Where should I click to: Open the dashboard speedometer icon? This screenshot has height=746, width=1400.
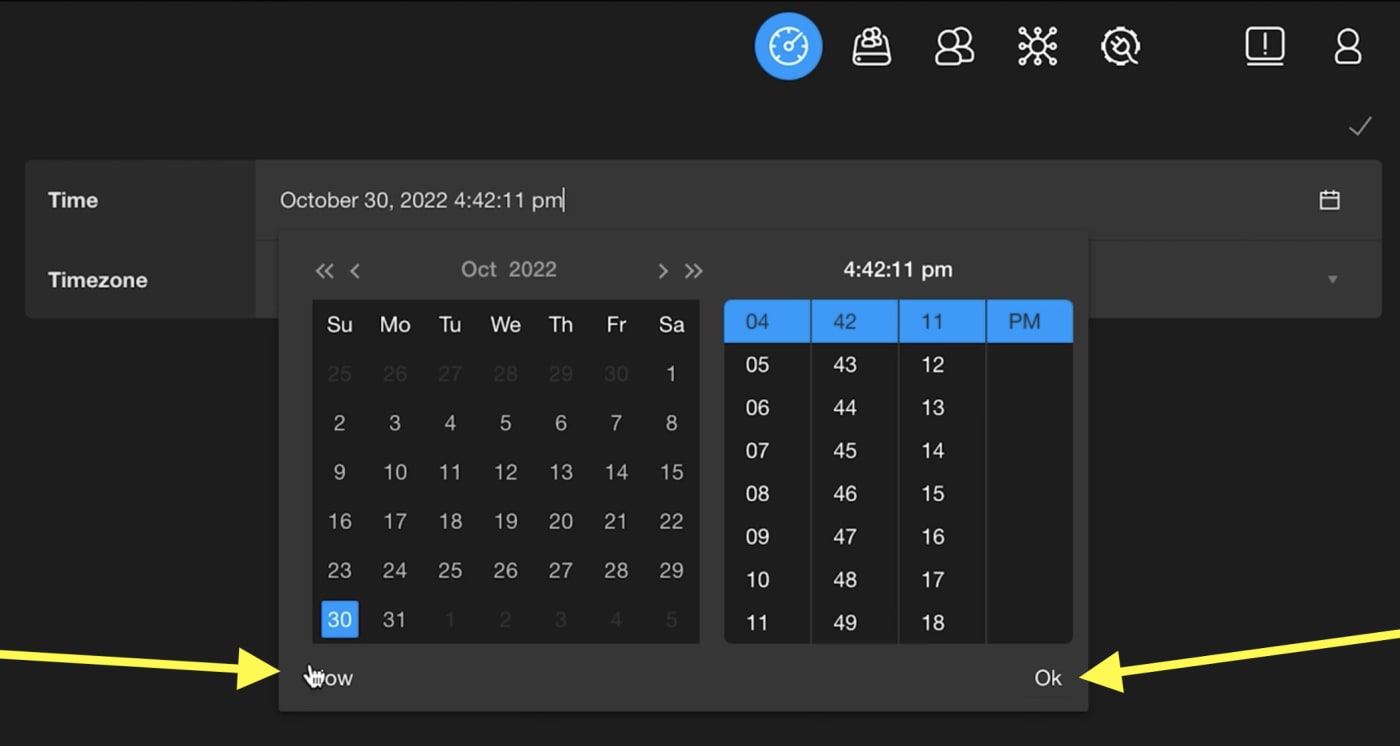click(788, 46)
